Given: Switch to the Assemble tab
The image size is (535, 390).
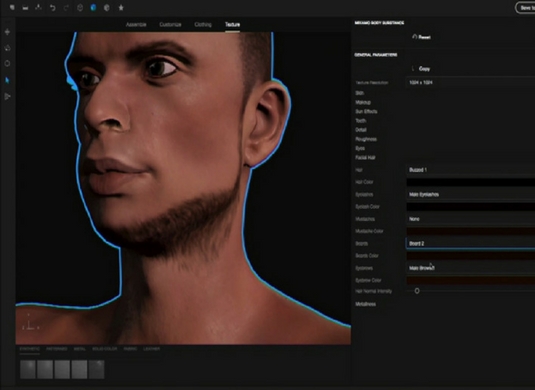Looking at the screenshot, I should tap(136, 25).
